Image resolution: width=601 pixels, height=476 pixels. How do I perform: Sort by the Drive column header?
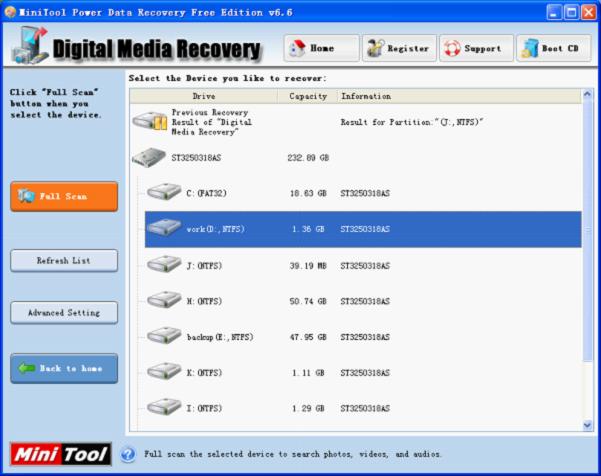coord(204,96)
